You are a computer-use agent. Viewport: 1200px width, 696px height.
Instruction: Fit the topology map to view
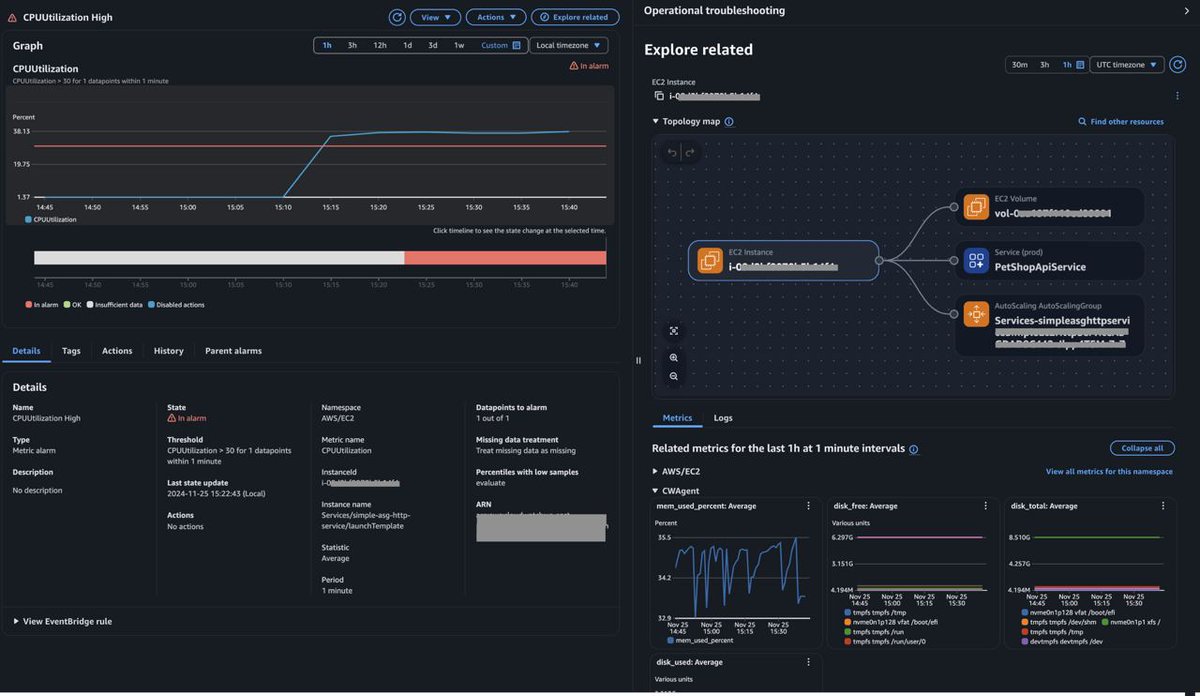(x=674, y=331)
